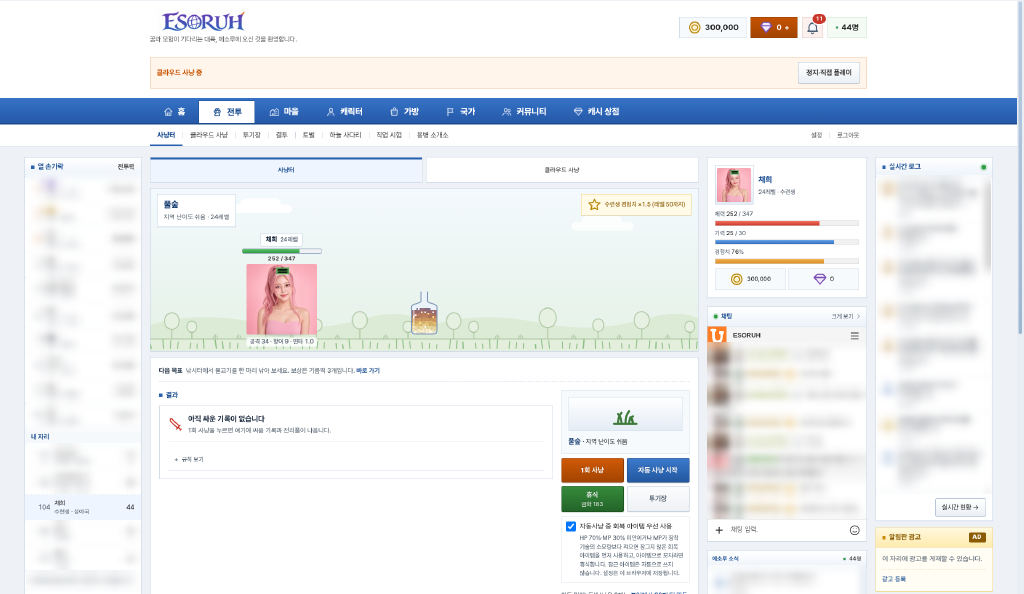The height and width of the screenshot is (594, 1024).
Task: Toggle the 자동사냥 중 회복 아이템 우선 사용 checkbox
Action: [571, 526]
